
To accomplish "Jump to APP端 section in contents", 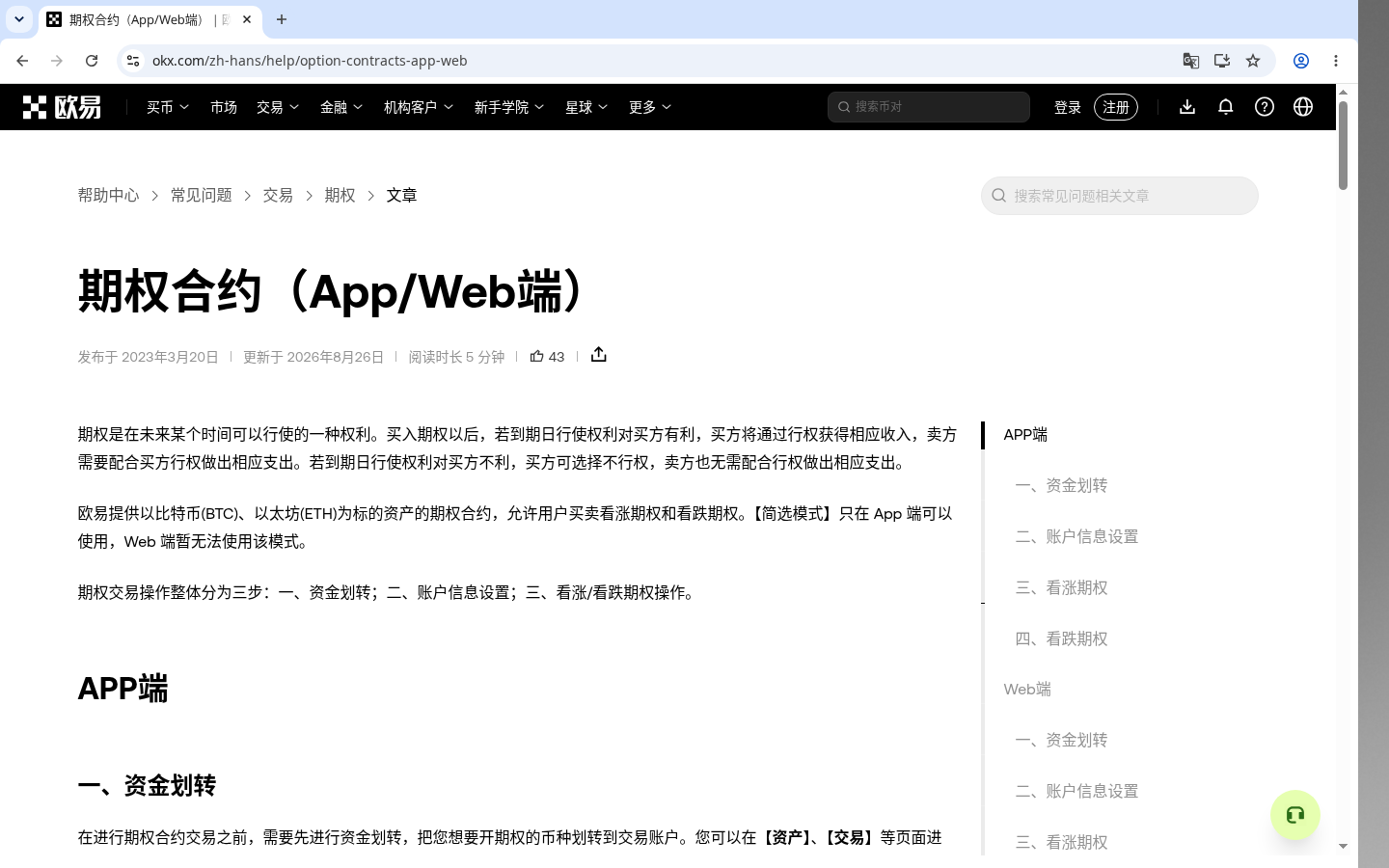I will click(1025, 435).
